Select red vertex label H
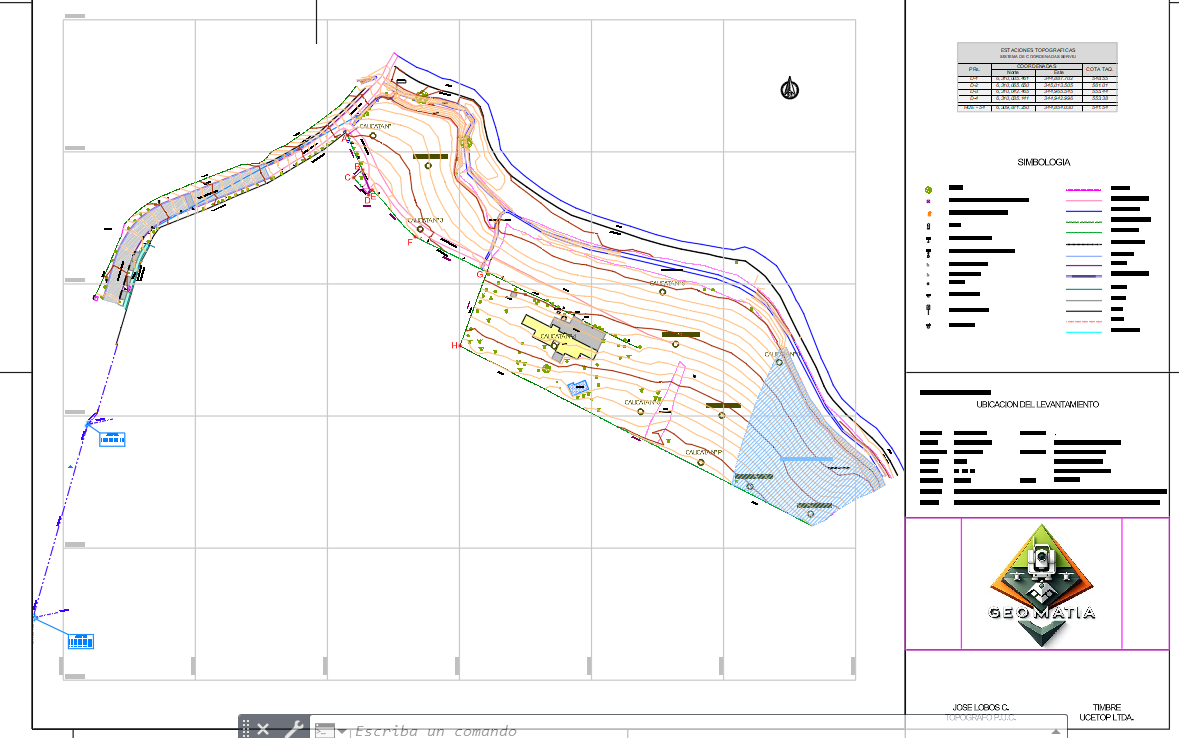Screen dimensions: 1179x738 [454, 345]
